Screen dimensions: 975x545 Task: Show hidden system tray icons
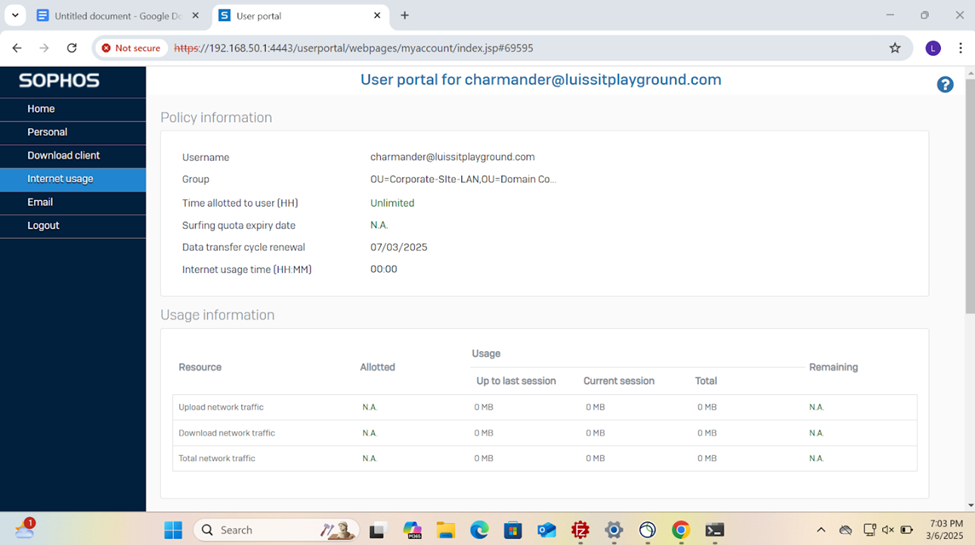coord(821,530)
